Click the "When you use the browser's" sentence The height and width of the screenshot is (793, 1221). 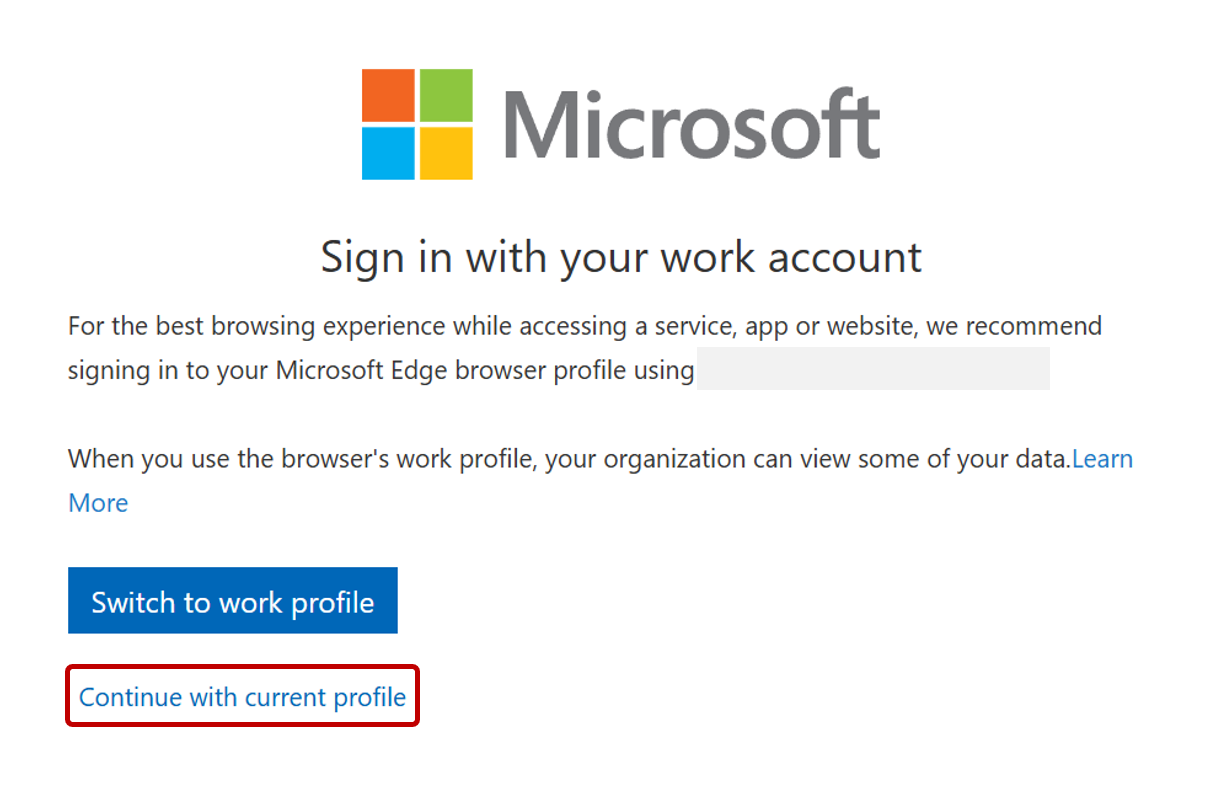(230, 460)
